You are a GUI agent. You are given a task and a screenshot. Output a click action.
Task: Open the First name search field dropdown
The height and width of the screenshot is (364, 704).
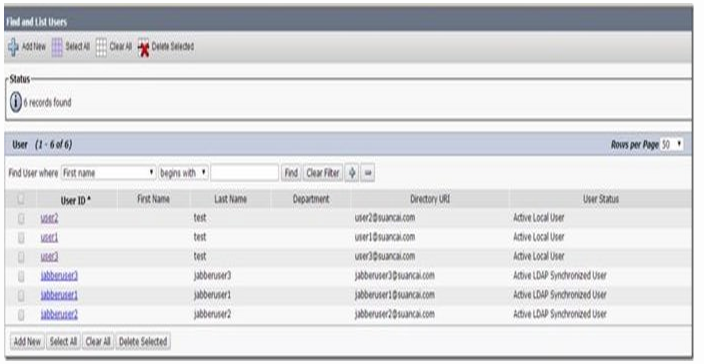[108, 173]
